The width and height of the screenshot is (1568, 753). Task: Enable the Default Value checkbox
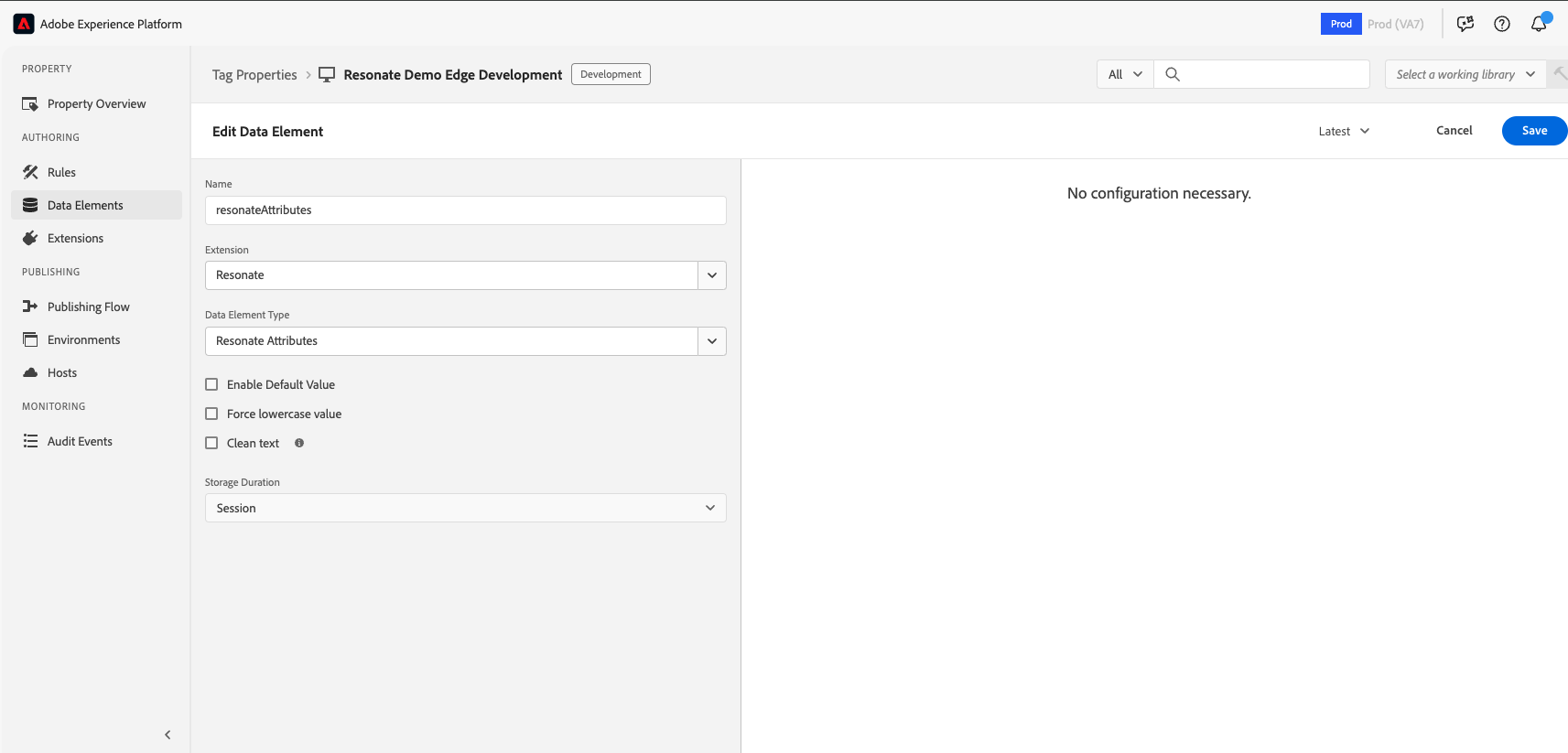point(211,384)
